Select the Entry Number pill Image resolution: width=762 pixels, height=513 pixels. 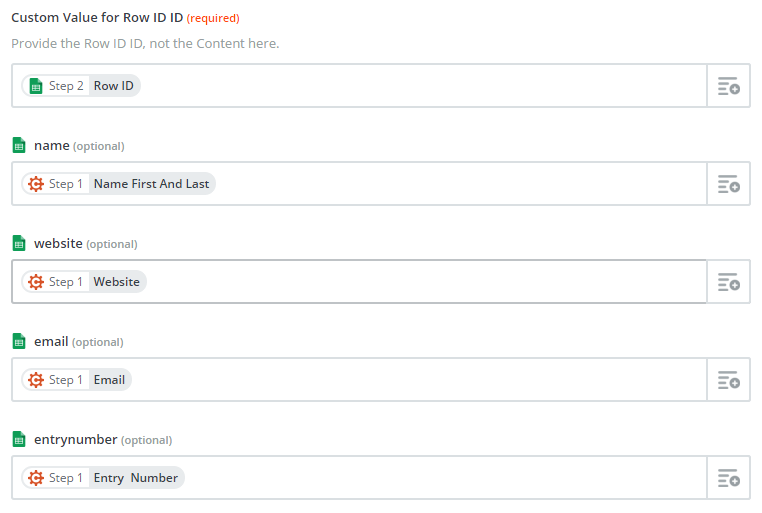click(103, 478)
